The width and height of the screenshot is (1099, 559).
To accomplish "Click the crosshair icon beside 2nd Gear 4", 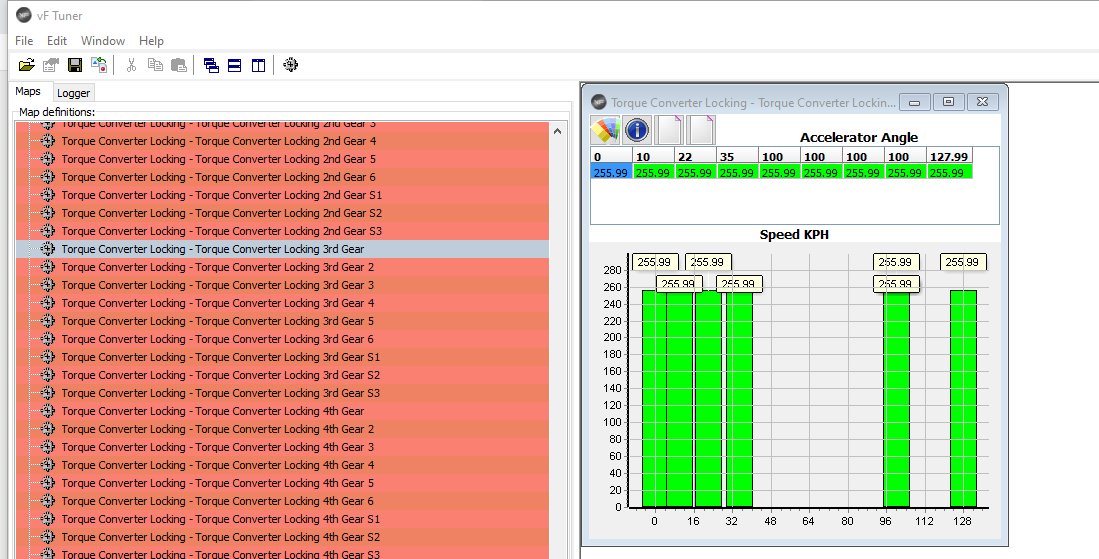I will pos(48,141).
